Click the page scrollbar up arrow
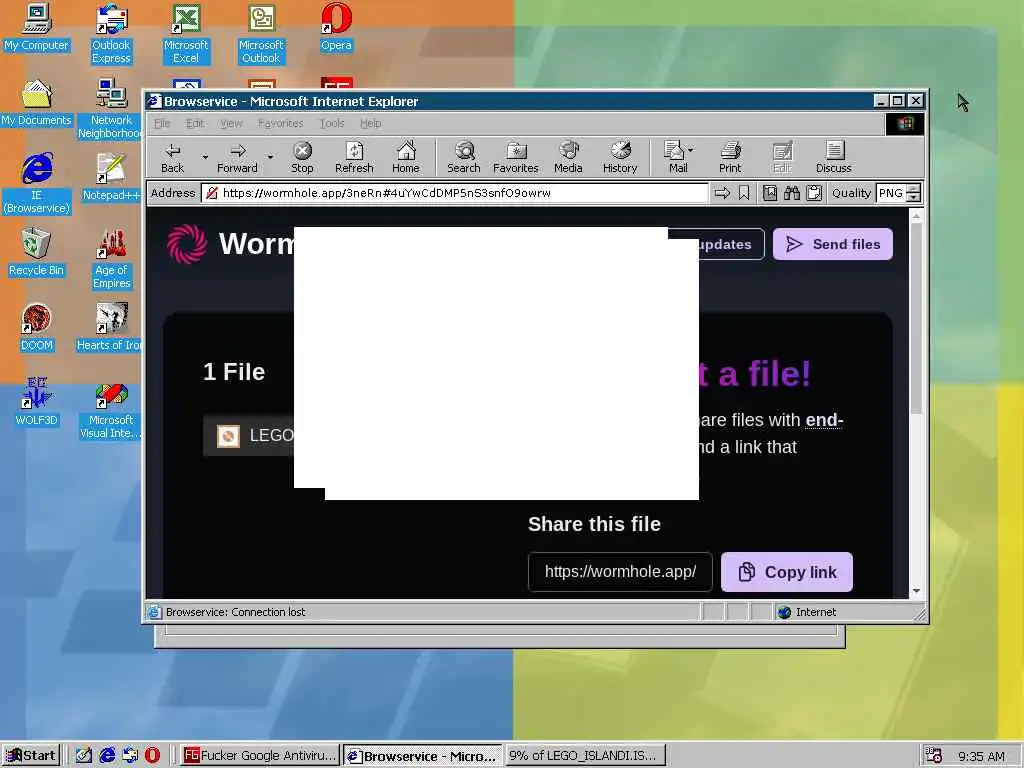 [x=916, y=216]
